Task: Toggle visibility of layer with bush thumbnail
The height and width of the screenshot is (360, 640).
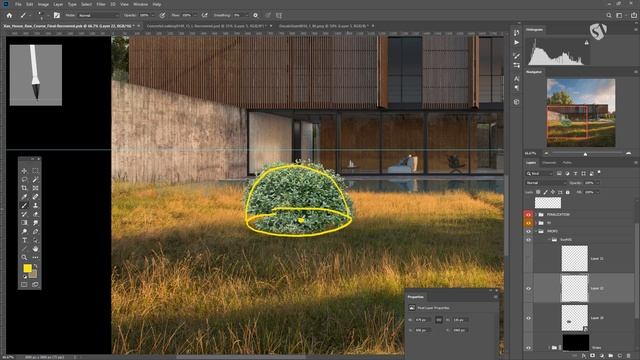Action: point(528,318)
